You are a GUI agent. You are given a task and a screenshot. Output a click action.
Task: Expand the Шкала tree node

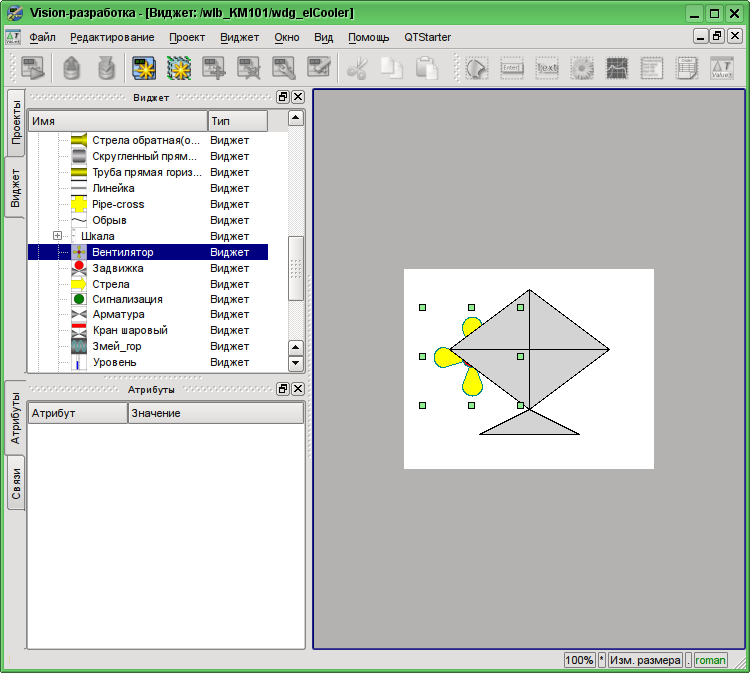(58, 236)
